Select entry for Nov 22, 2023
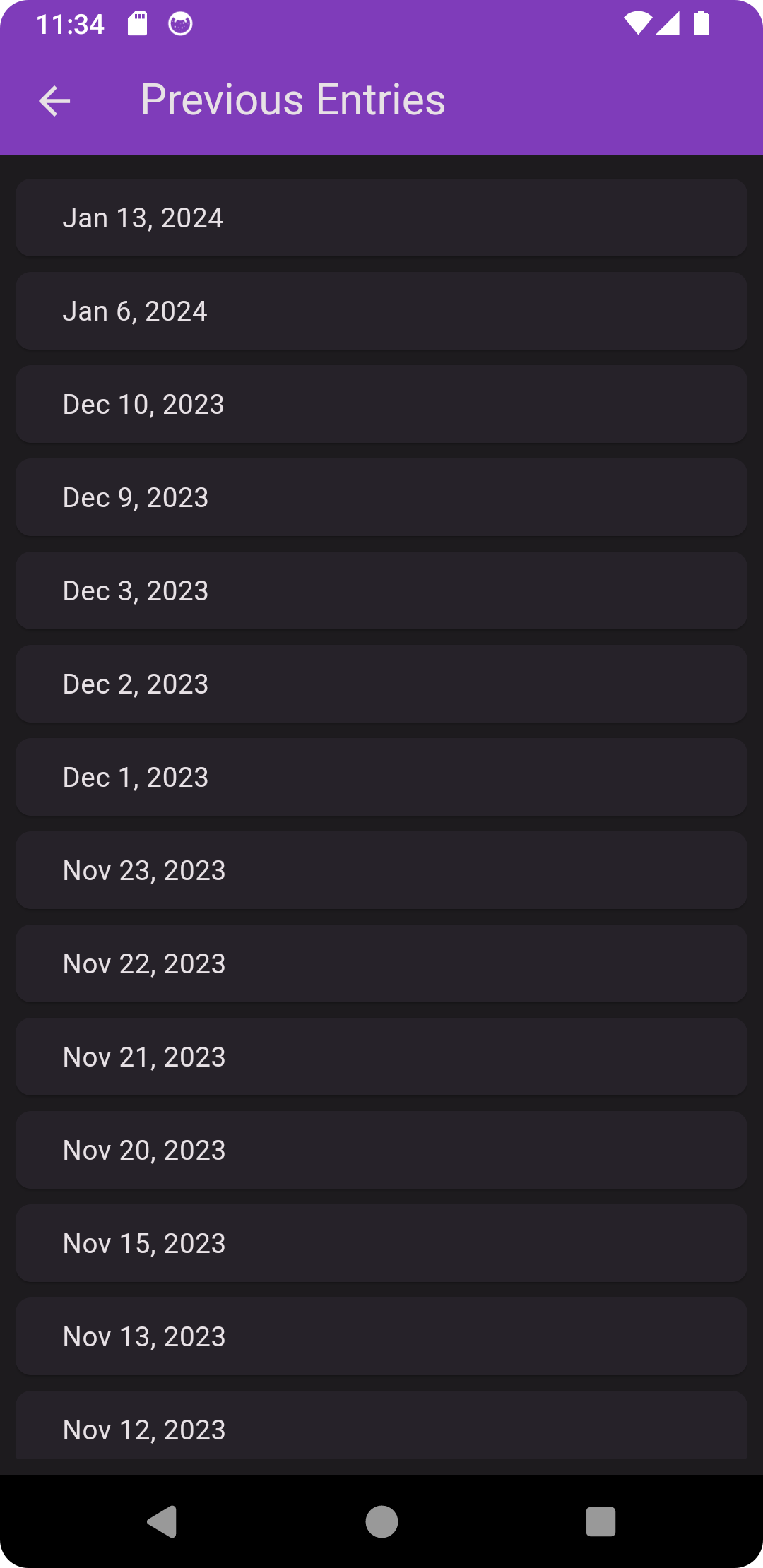 coord(381,963)
